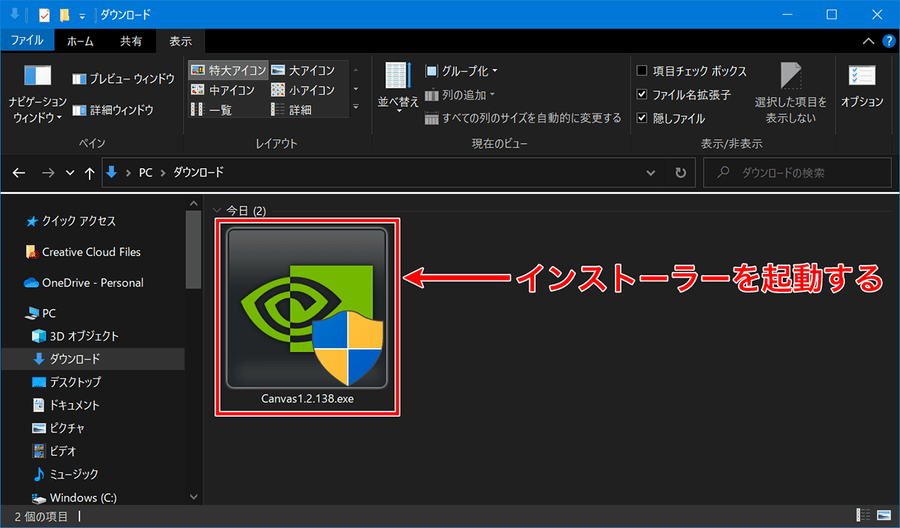The image size is (900, 528).
Task: Open Windows (C:) drive in sidebar
Action: 75,498
